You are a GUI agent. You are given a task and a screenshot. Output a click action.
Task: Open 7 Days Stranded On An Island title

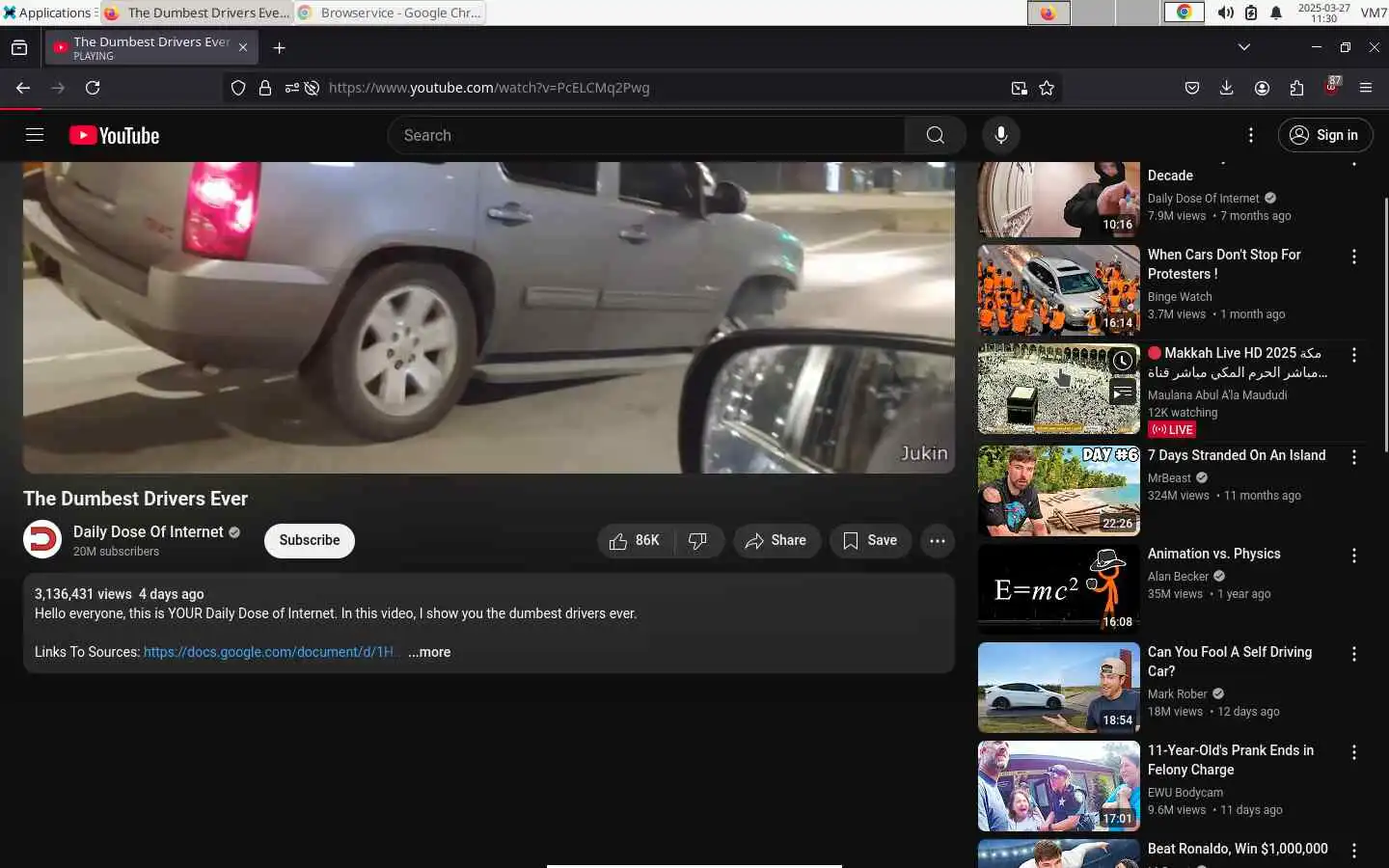[1237, 455]
